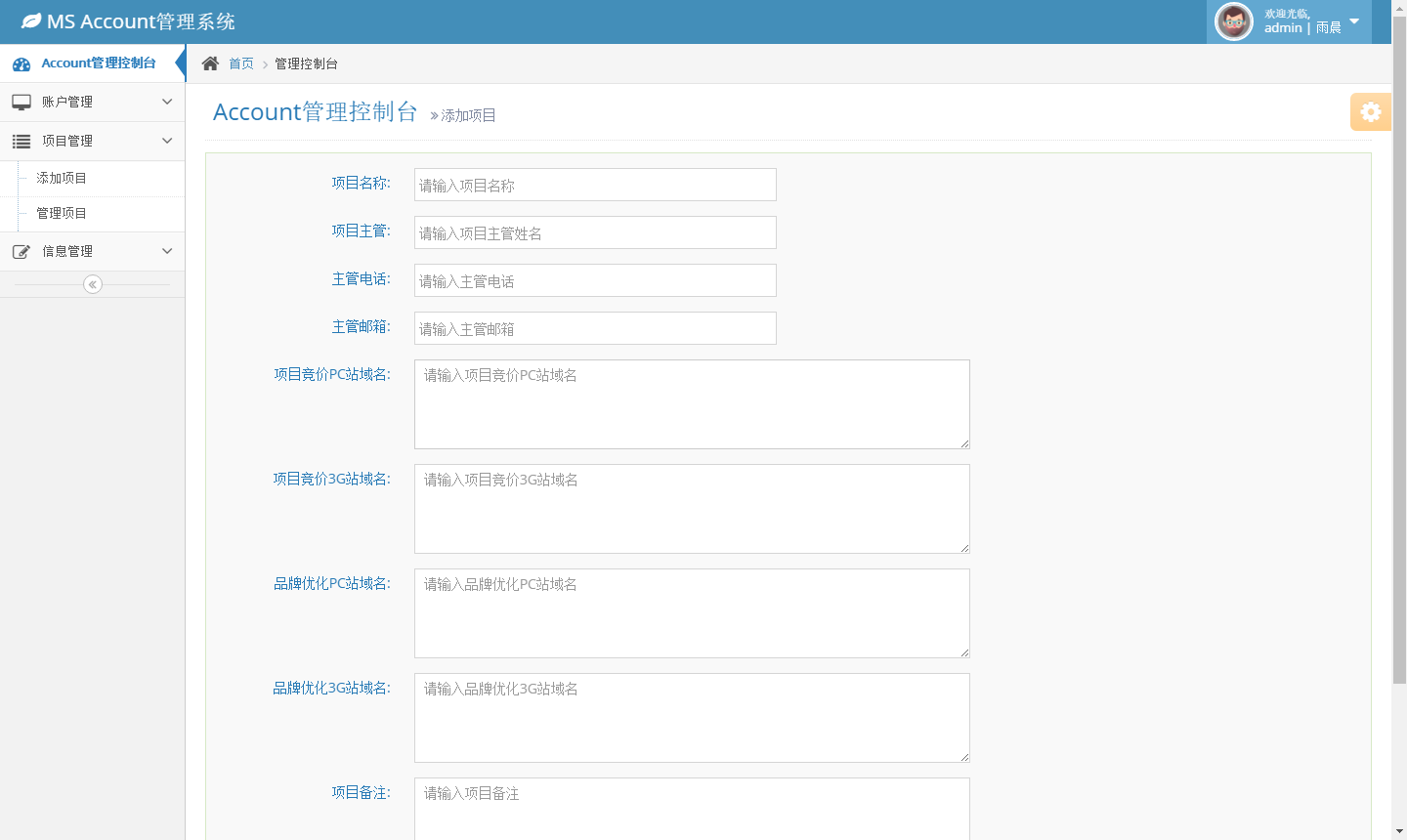Expand the 信息管理 chevron
Viewport: 1407px width, 840px height.
pyautogui.click(x=167, y=251)
